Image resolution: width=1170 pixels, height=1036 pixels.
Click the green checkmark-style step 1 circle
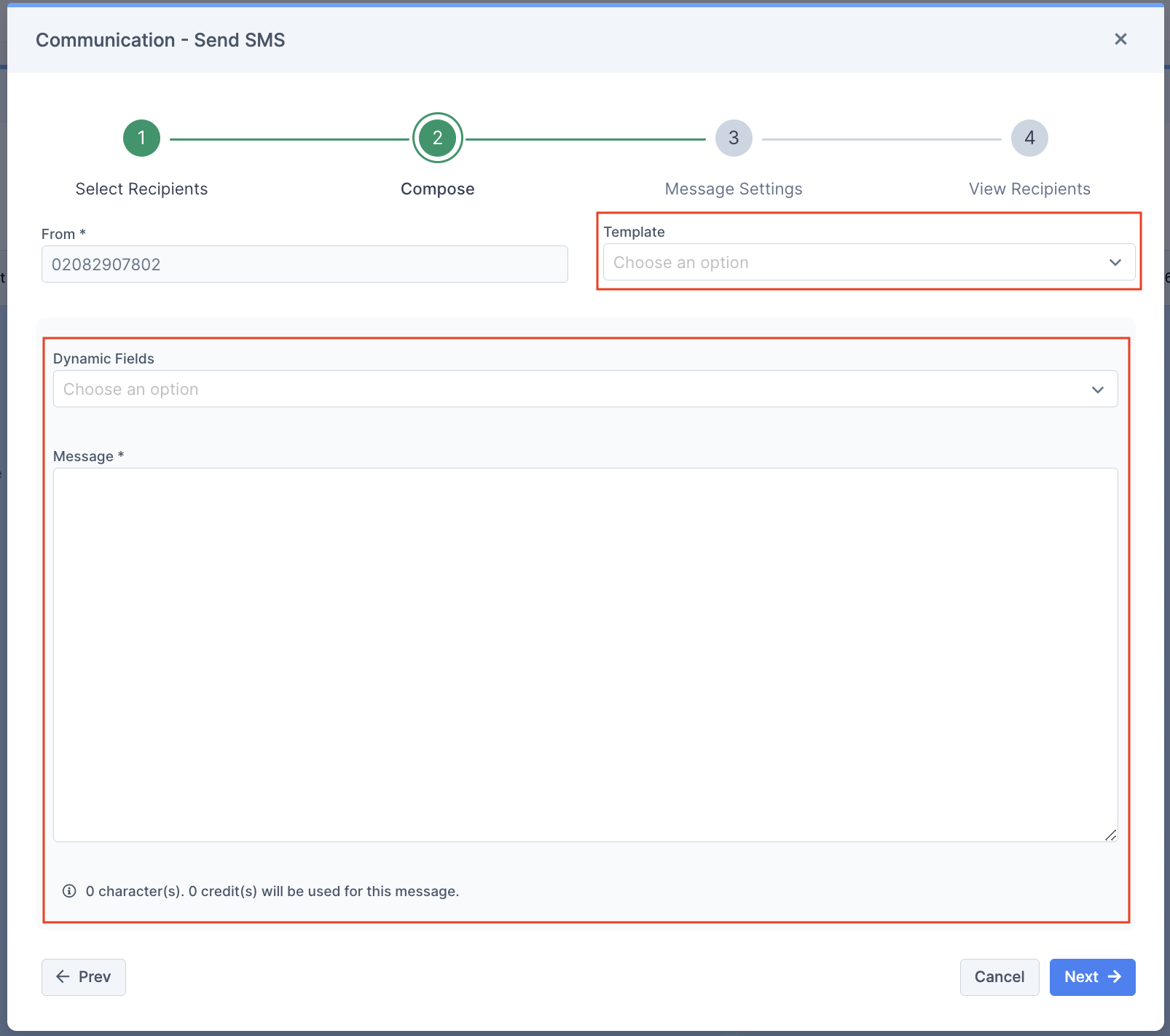point(141,138)
